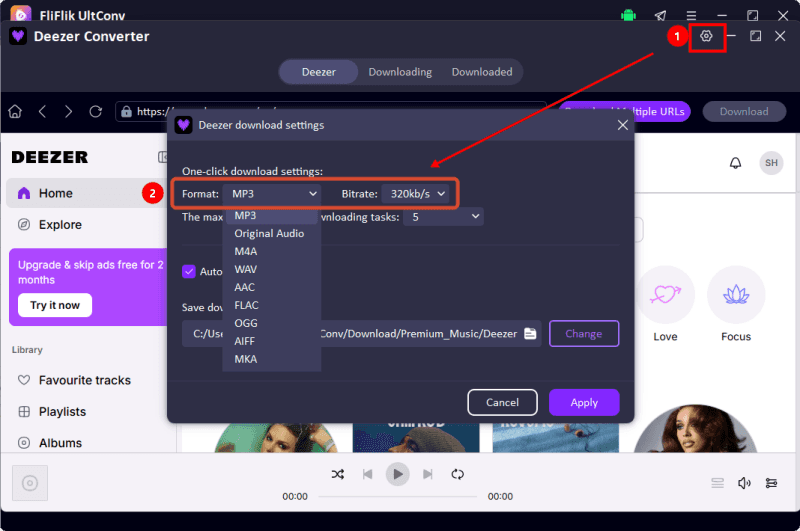Image resolution: width=800 pixels, height=531 pixels.
Task: Open the FliFlik hamburger menu
Action: click(691, 15)
